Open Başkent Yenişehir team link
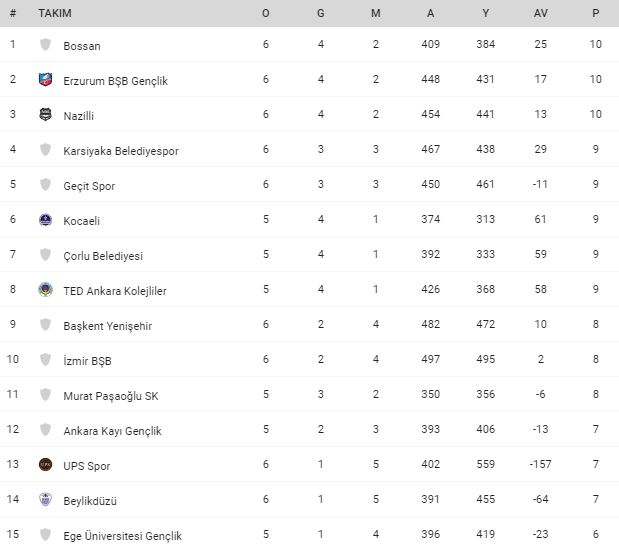619x547 pixels. click(x=107, y=326)
